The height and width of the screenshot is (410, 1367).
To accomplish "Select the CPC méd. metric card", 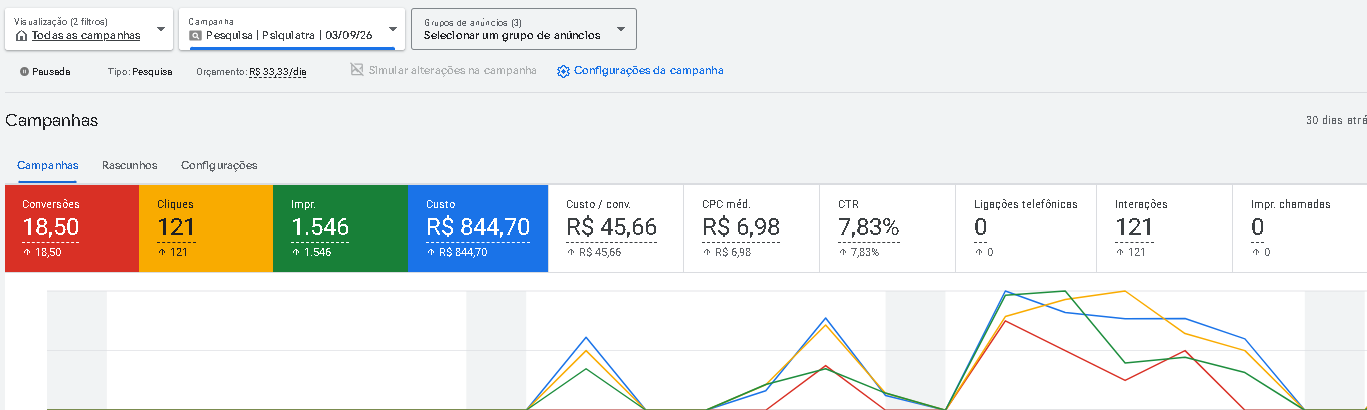I will tap(752, 228).
